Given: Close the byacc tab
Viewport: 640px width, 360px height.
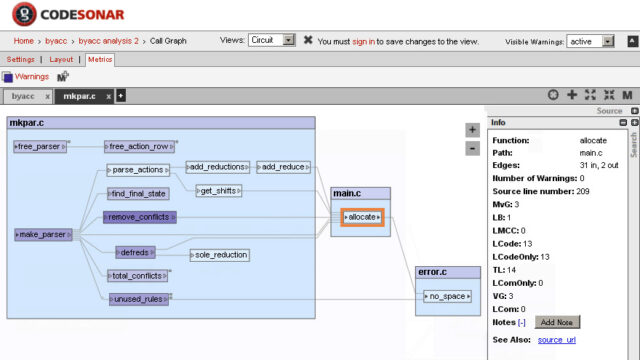Looking at the screenshot, I should tap(48, 97).
